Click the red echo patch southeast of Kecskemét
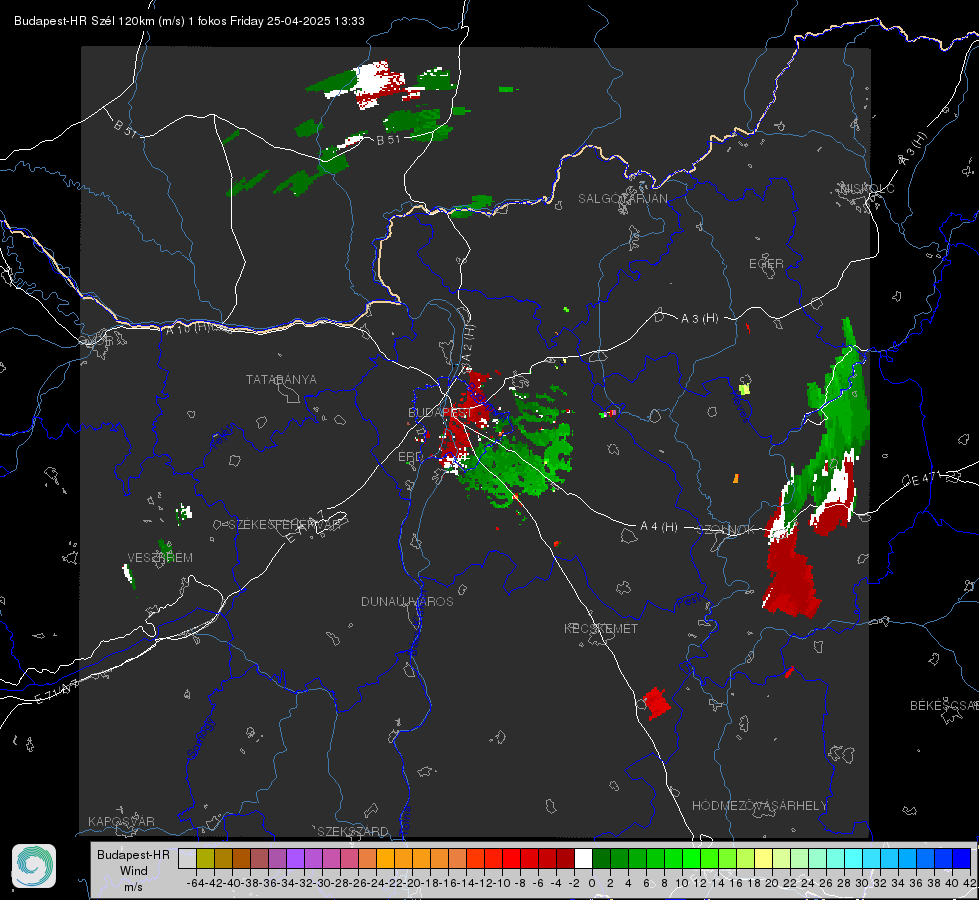 click(x=656, y=703)
